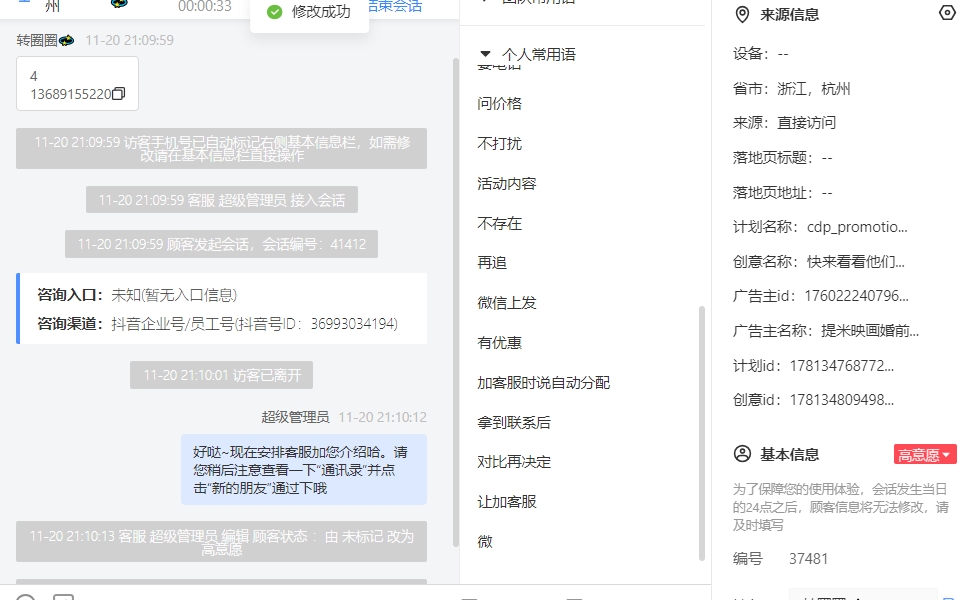Viewport: 978px width, 600px height.
Task: Click the 顾客状态 由 未标记 改为 高意愿 notice
Action: coord(221,541)
